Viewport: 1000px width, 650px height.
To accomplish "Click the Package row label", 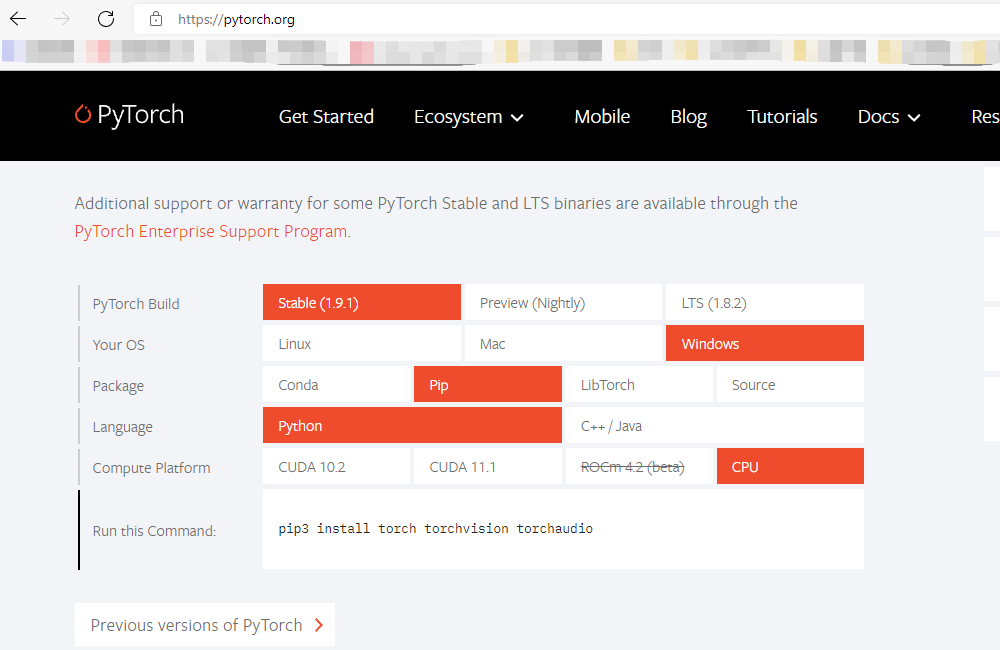I will [x=118, y=386].
